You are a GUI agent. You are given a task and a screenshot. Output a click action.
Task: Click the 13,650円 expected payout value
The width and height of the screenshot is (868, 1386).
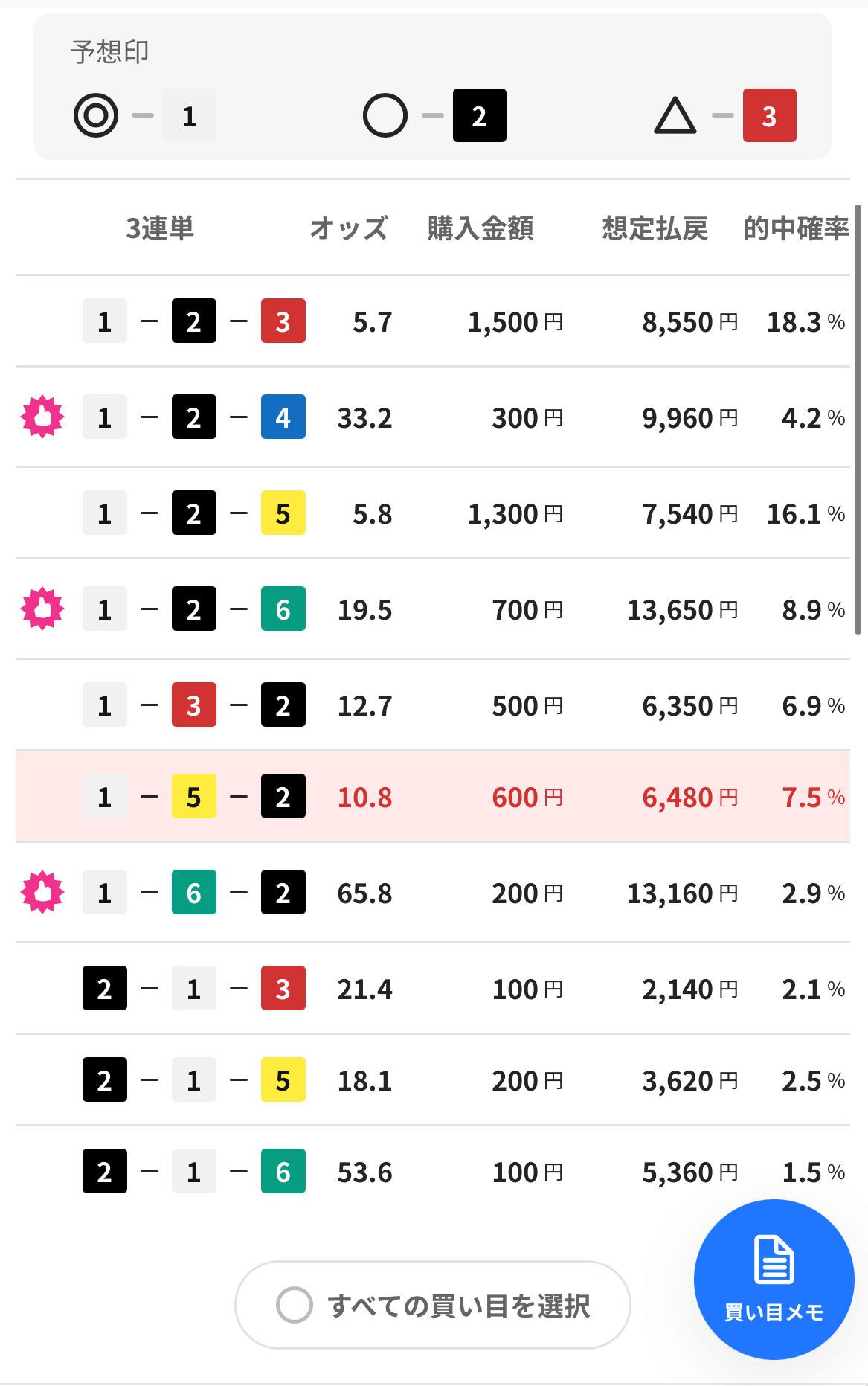point(682,610)
